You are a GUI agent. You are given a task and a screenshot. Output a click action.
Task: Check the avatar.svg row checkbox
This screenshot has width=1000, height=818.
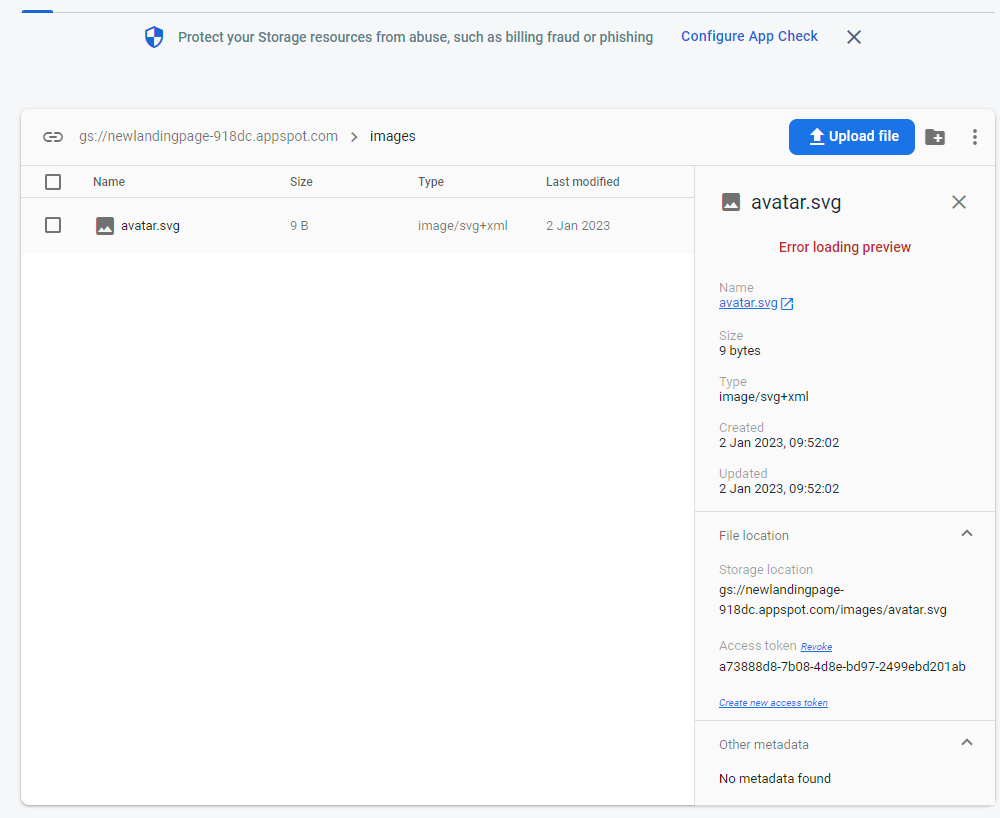click(53, 225)
